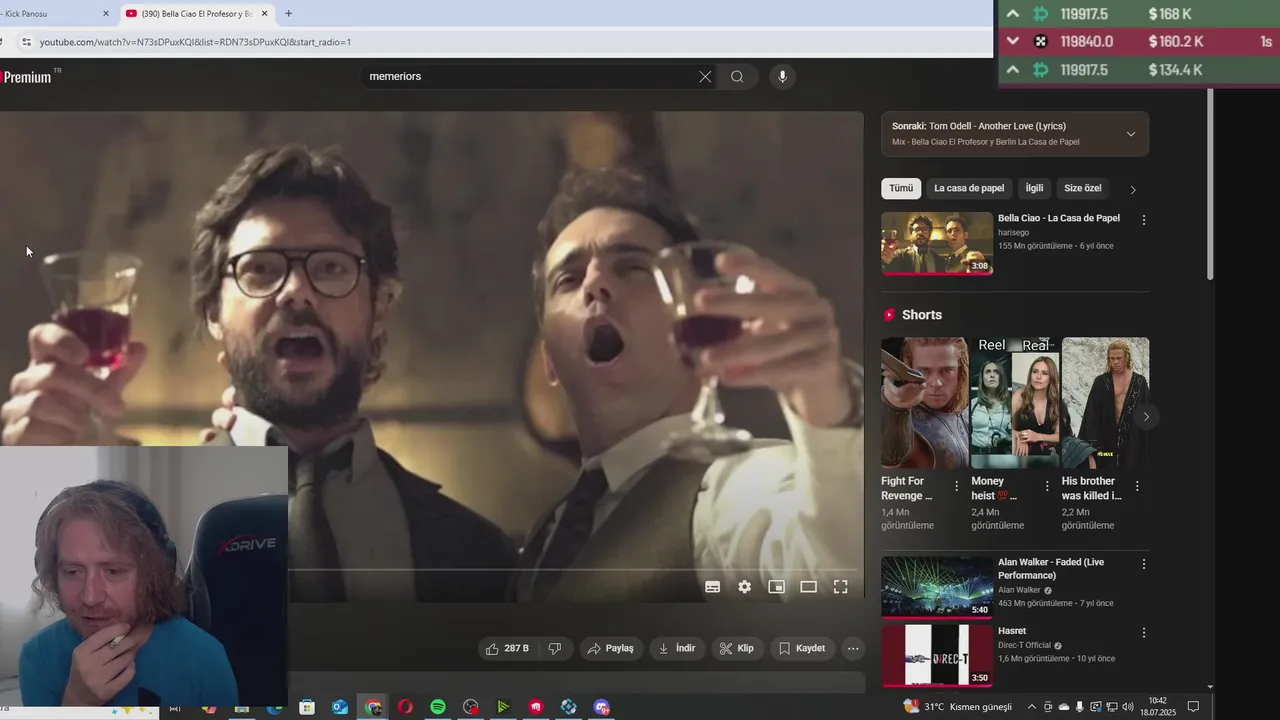Click the İndir download button
Image resolution: width=1280 pixels, height=720 pixels.
pos(676,648)
